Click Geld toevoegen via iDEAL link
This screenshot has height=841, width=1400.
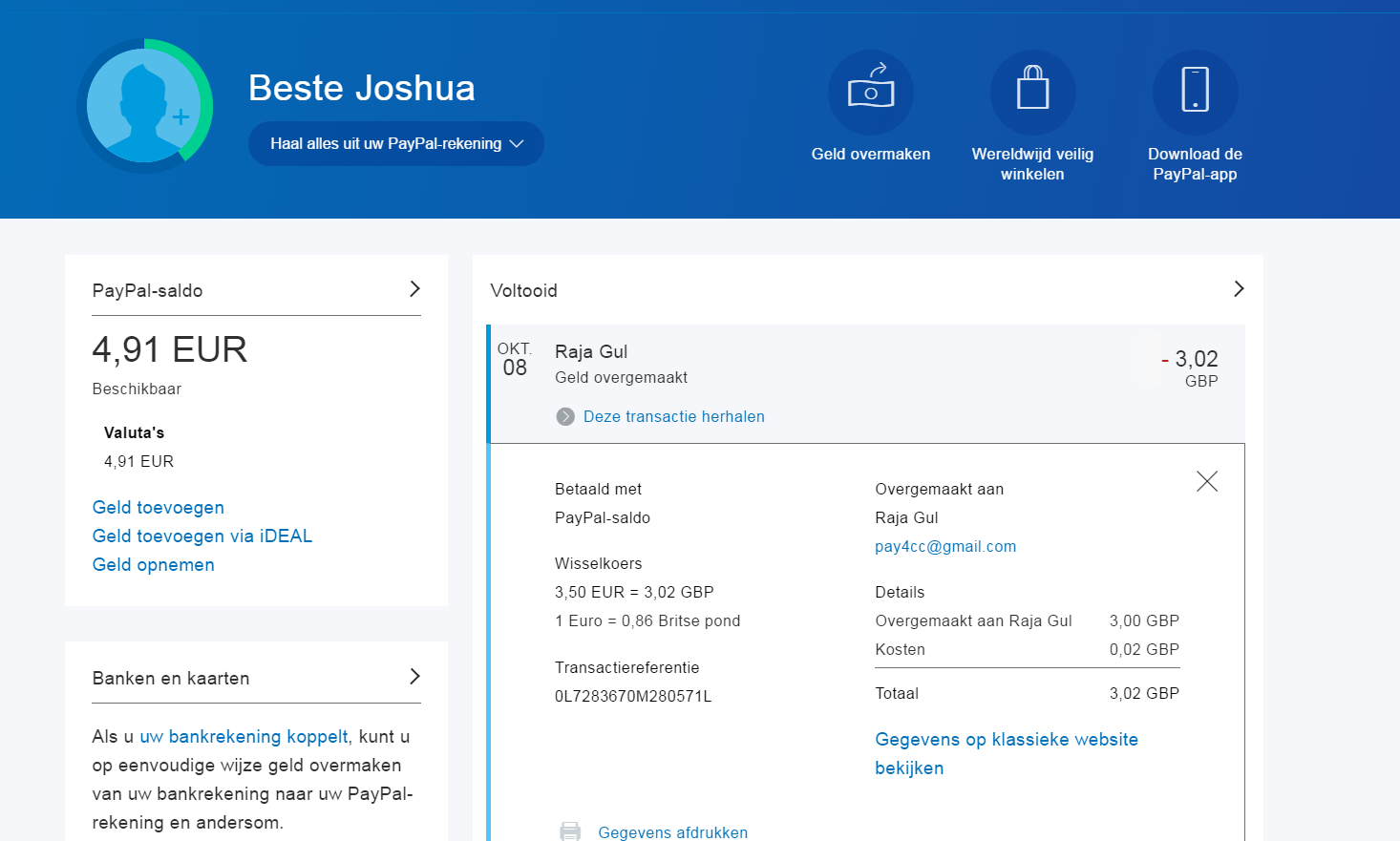tap(202, 536)
